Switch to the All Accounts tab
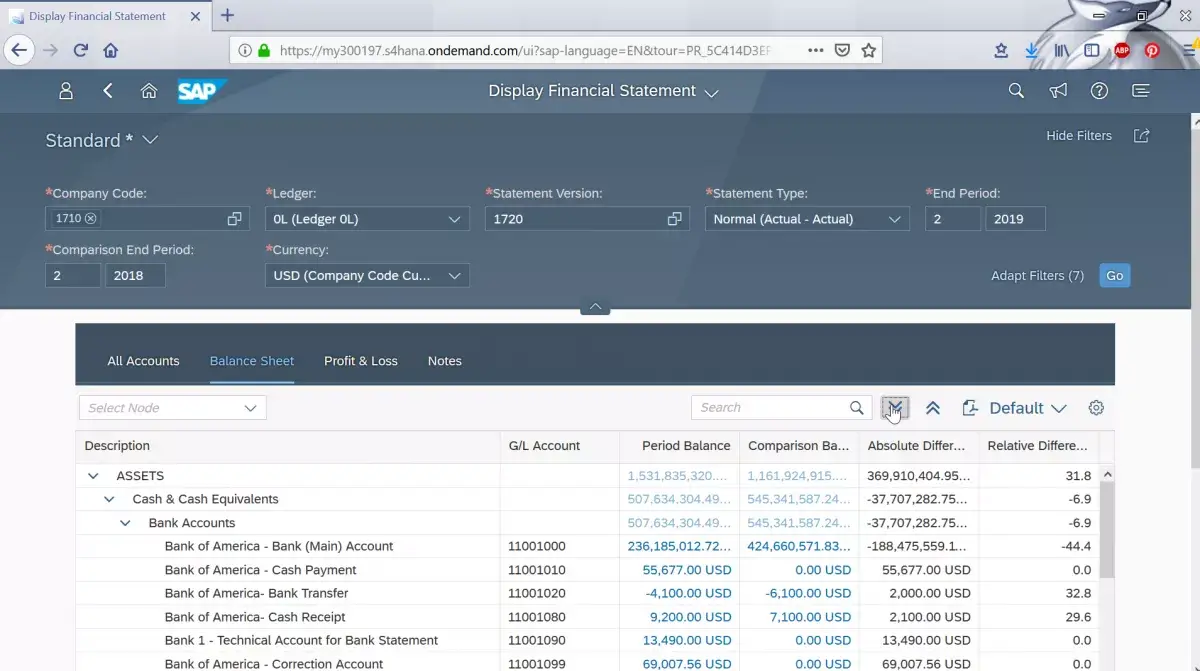Viewport: 1200px width, 671px height. click(x=143, y=361)
